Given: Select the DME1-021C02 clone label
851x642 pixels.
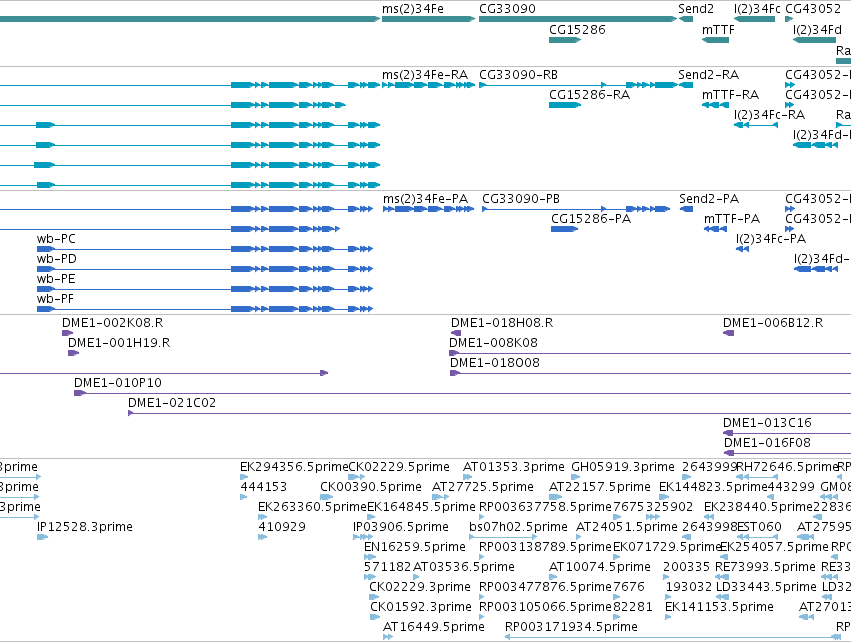Looking at the screenshot, I should tap(172, 403).
